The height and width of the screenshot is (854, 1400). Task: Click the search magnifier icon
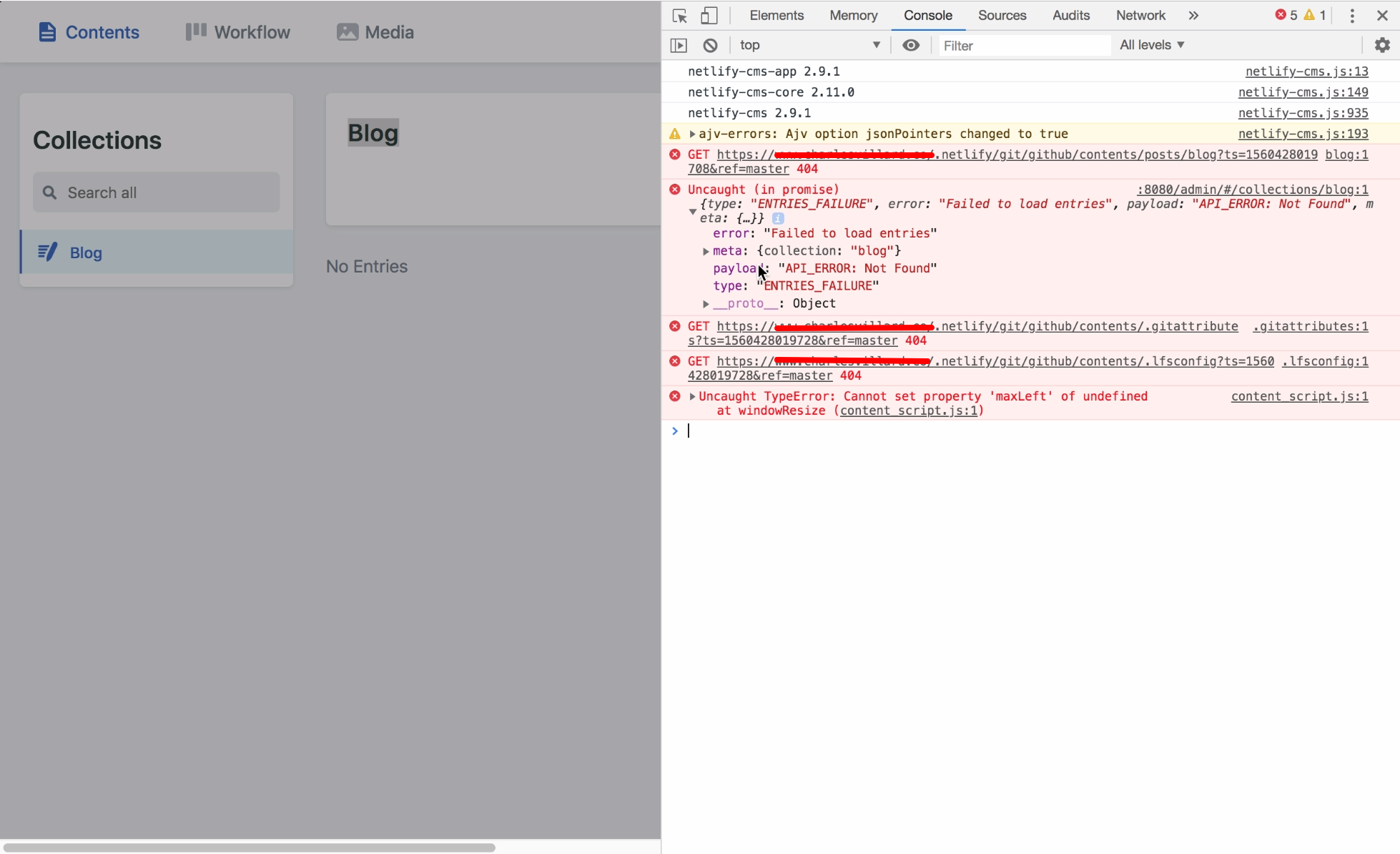click(49, 192)
